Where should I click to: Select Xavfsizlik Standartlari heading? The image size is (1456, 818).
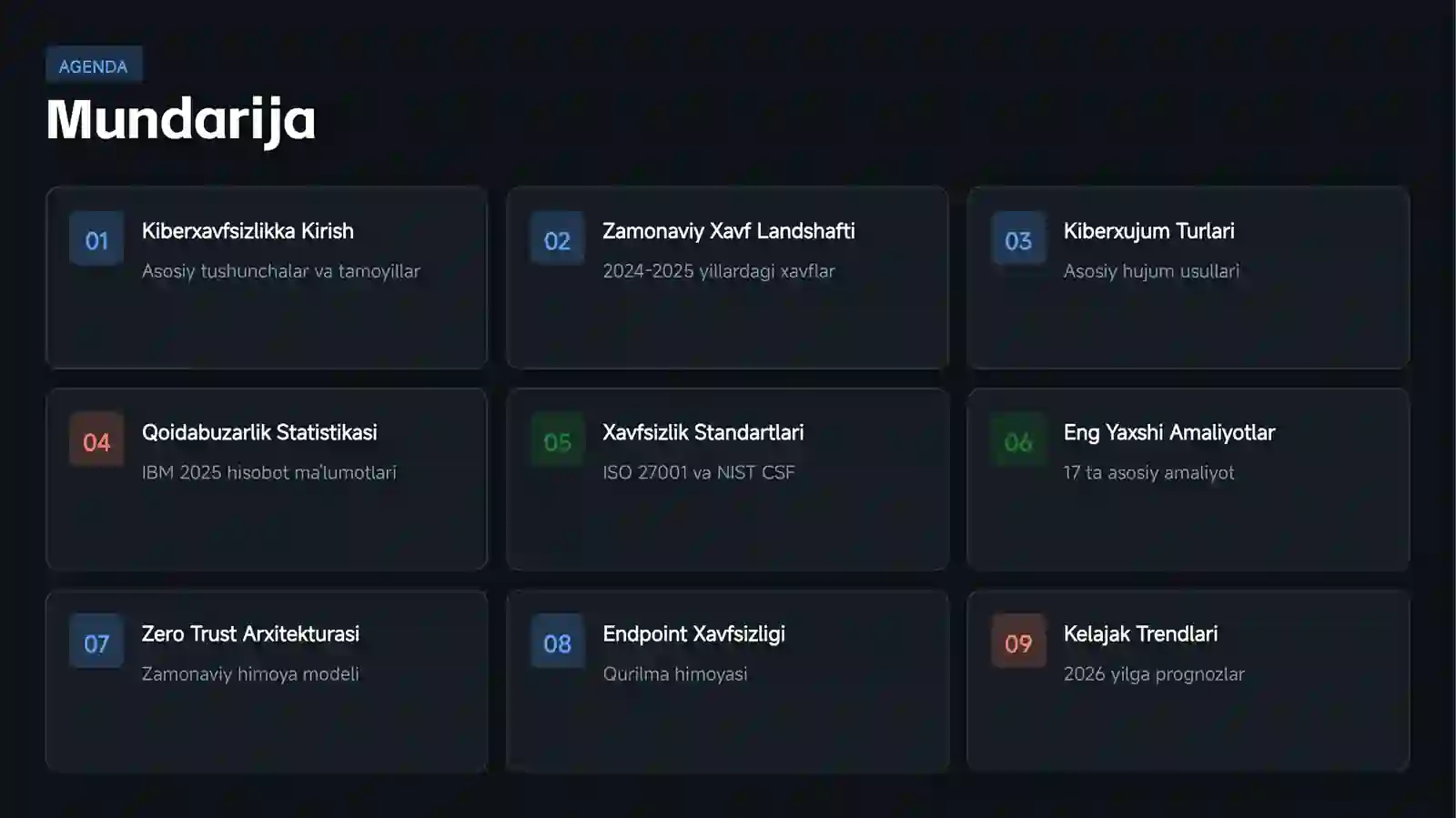click(x=703, y=432)
